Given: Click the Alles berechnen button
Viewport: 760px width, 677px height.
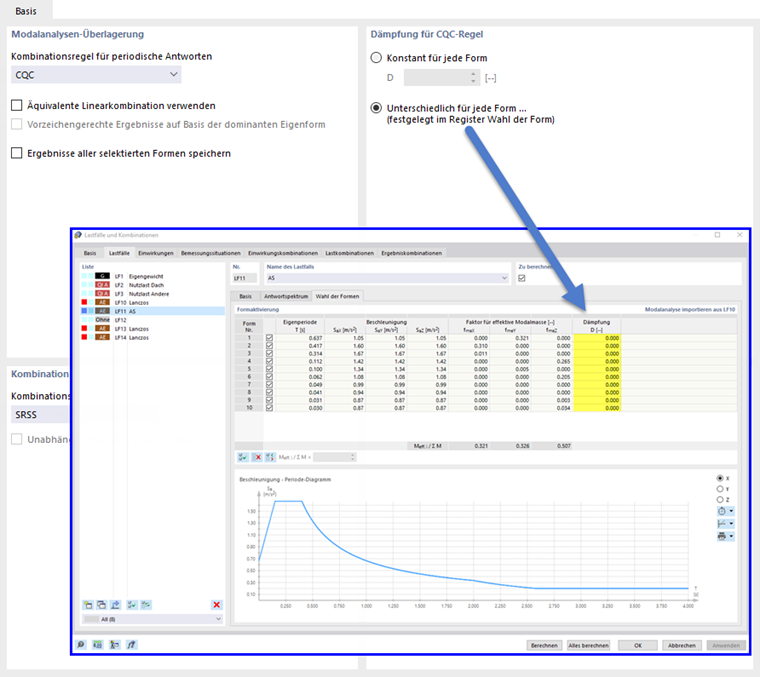Looking at the screenshot, I should click(588, 646).
